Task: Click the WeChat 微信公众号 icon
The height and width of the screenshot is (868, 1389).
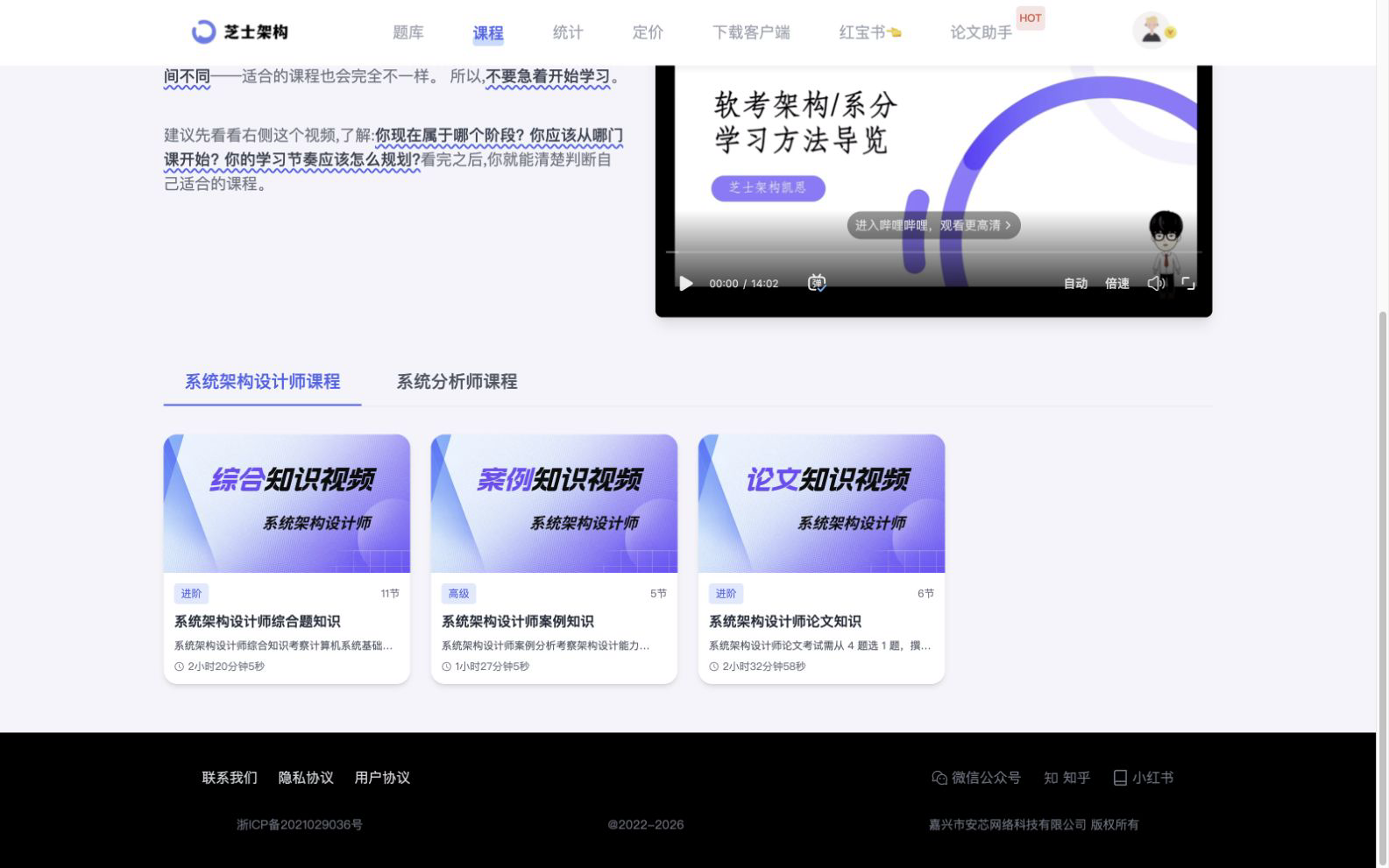Action: pos(939,778)
